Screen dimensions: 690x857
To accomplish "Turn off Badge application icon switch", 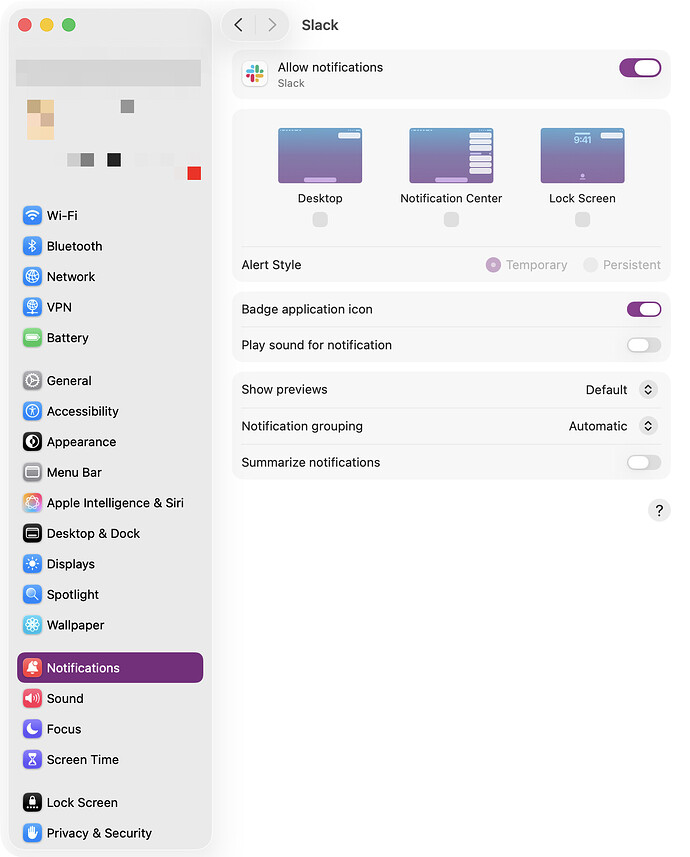I will click(x=644, y=309).
